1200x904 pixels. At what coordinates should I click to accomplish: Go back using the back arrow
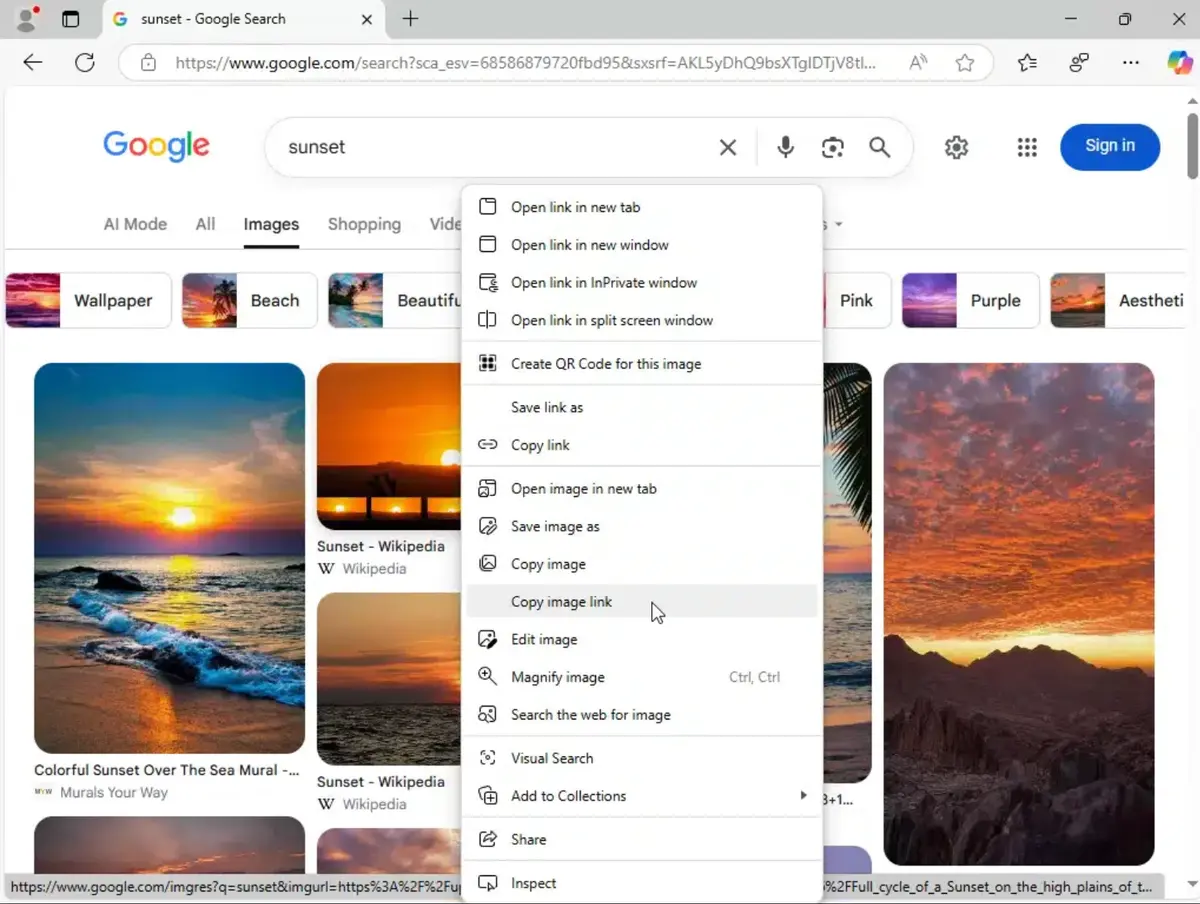(33, 63)
